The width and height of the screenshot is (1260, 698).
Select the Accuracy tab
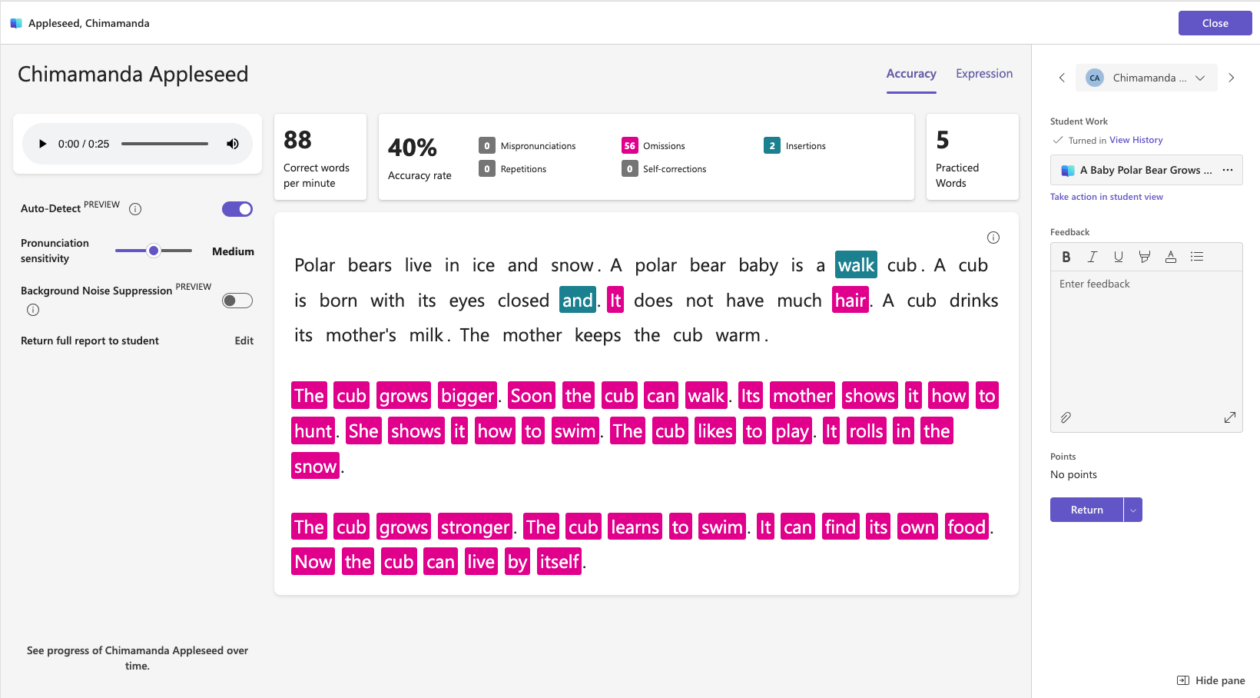coord(911,74)
